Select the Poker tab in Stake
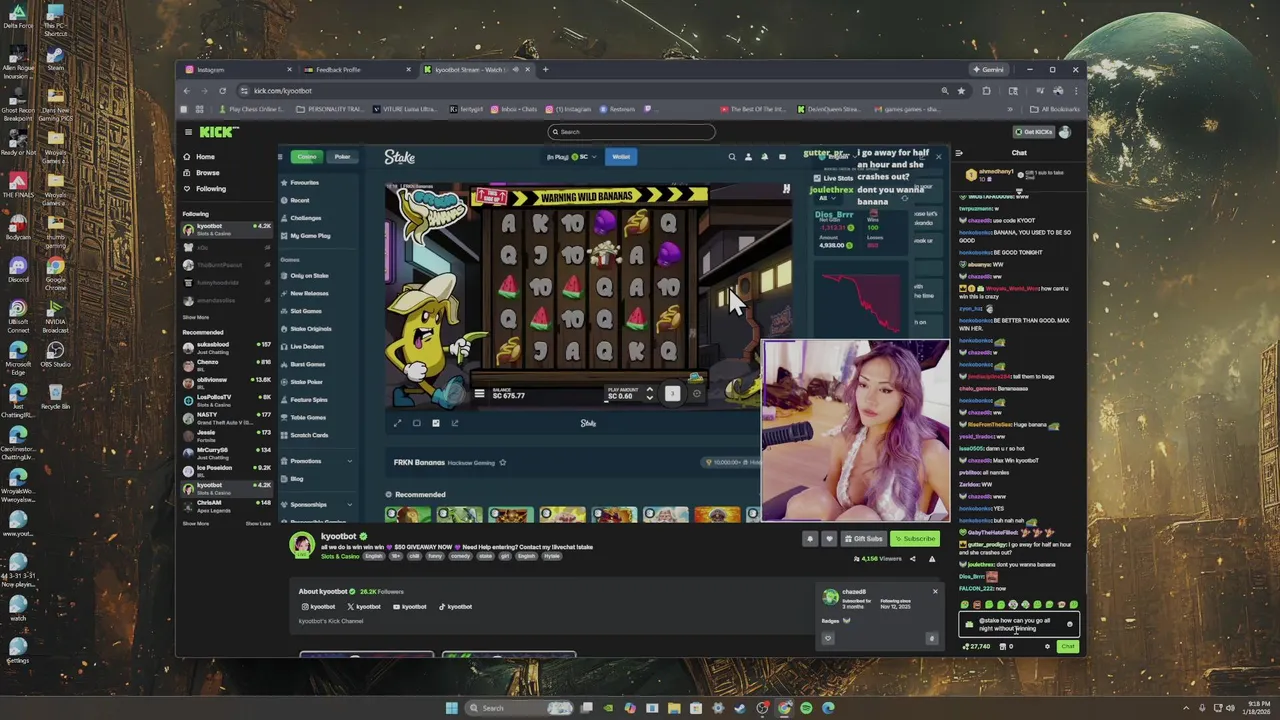 click(x=342, y=157)
